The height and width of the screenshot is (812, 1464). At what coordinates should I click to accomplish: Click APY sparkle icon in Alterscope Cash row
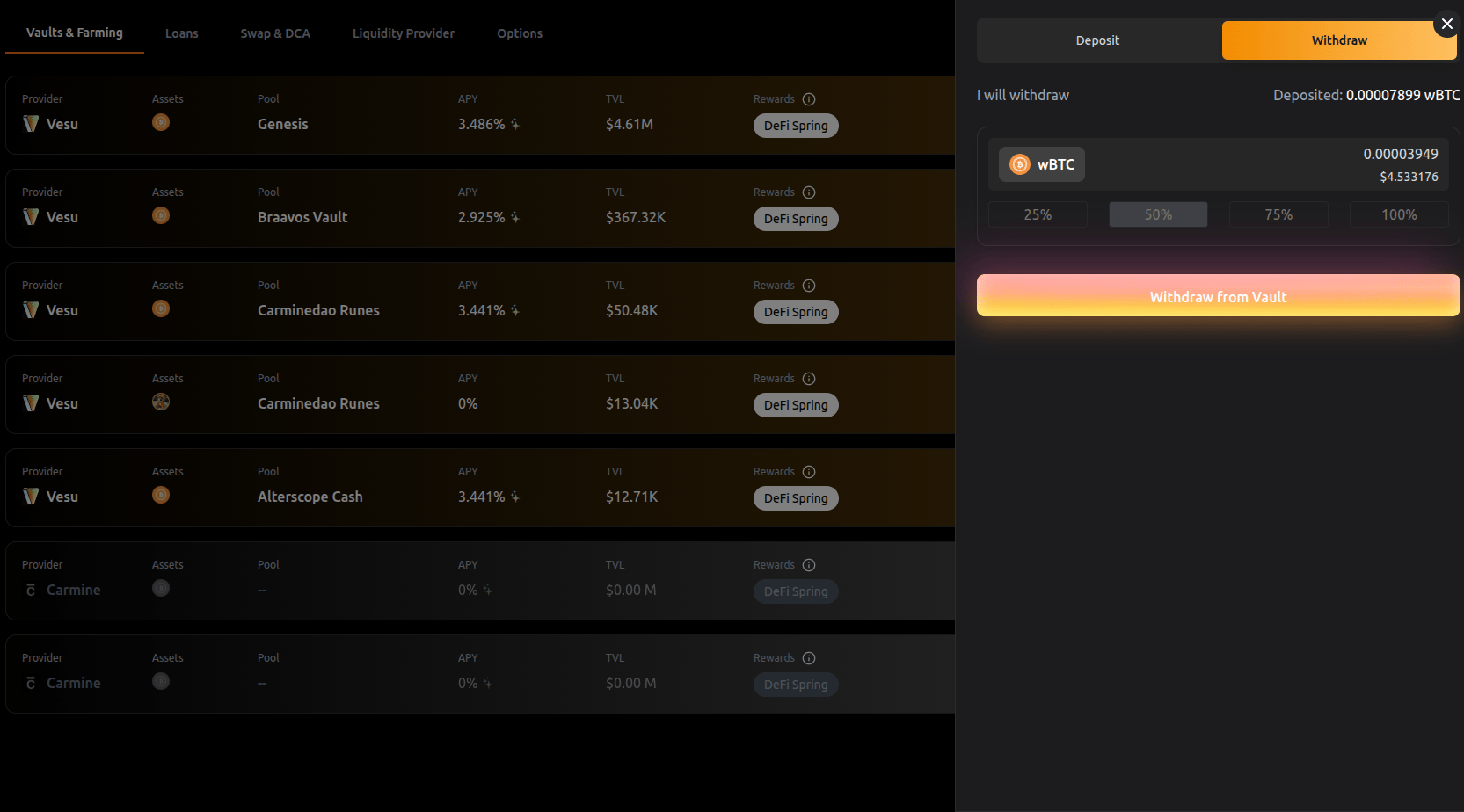[x=515, y=497]
